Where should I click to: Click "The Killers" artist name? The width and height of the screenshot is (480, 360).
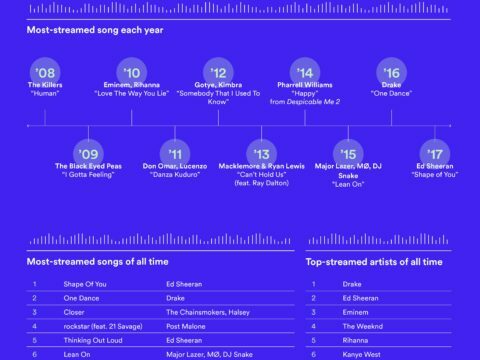(x=45, y=85)
